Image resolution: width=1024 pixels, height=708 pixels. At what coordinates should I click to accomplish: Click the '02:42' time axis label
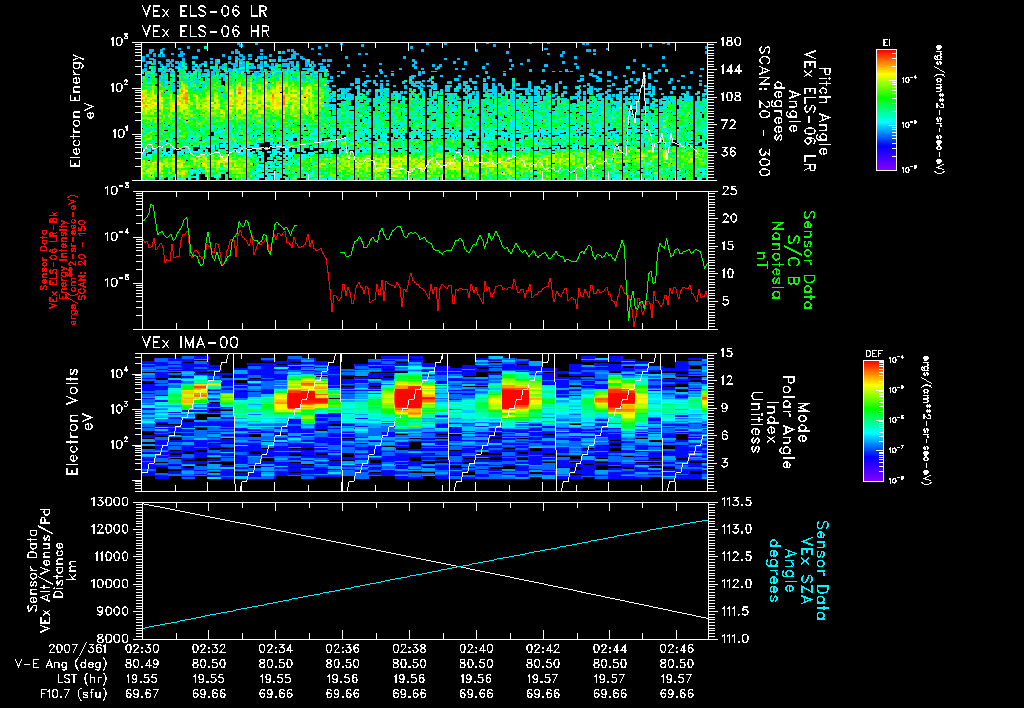click(543, 649)
